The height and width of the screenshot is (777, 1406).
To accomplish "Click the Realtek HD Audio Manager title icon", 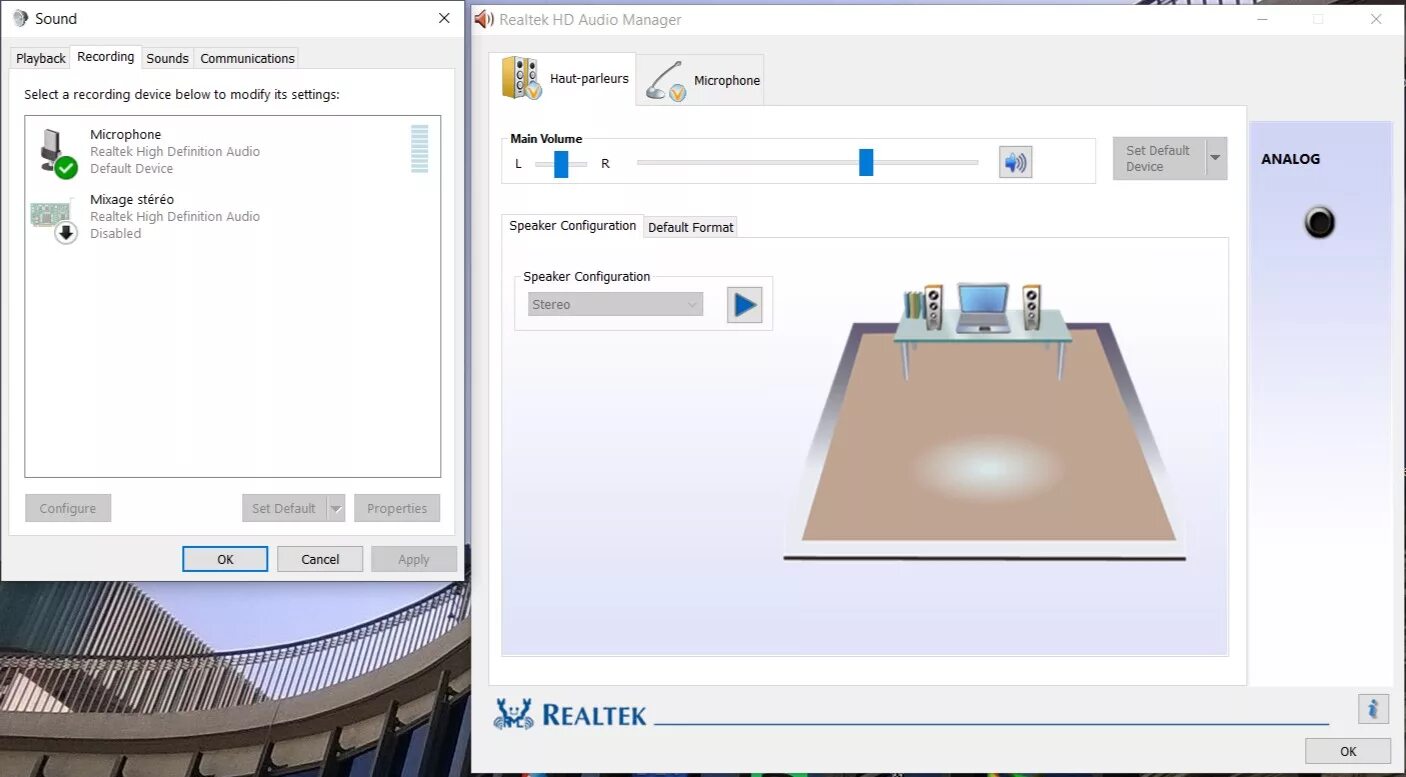I will [x=485, y=19].
